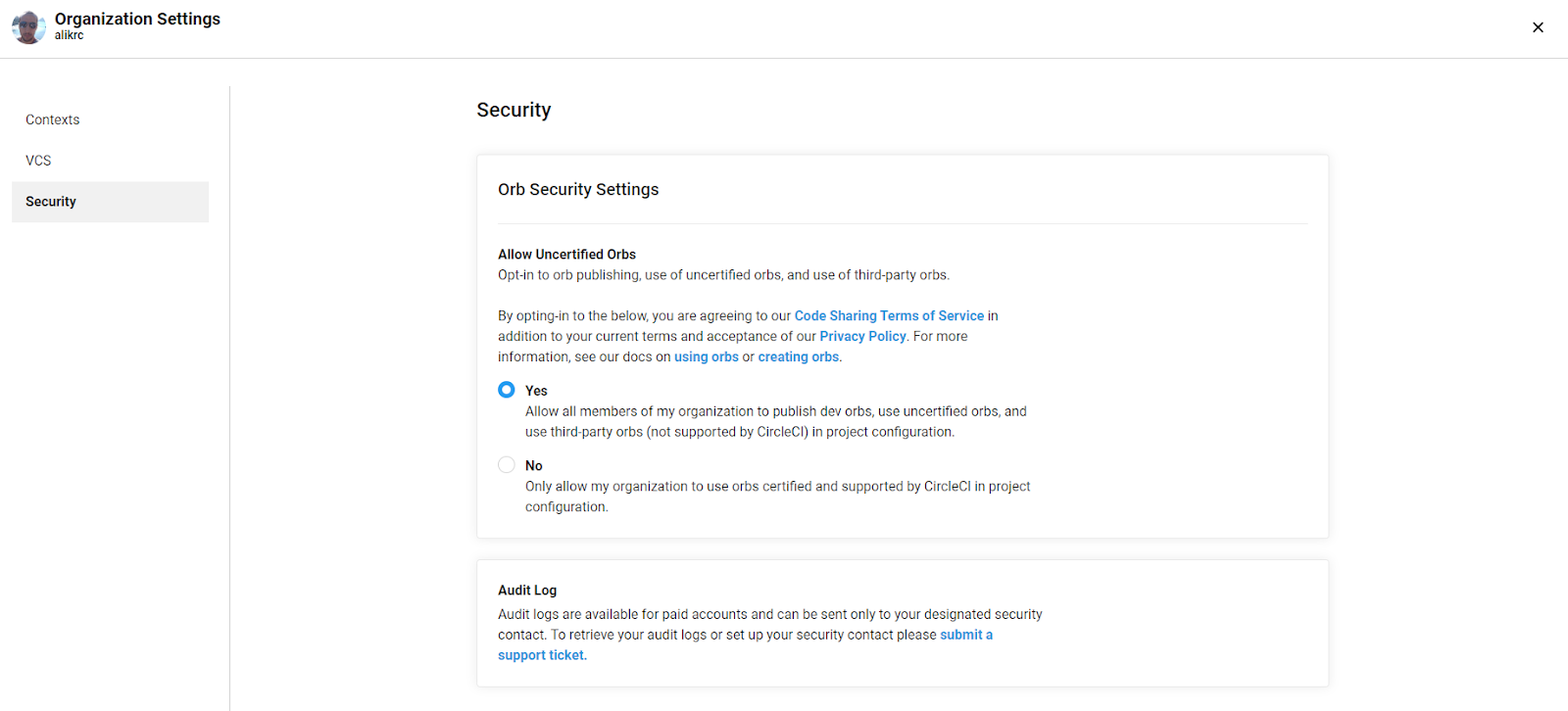Click the Security page heading

514,110
